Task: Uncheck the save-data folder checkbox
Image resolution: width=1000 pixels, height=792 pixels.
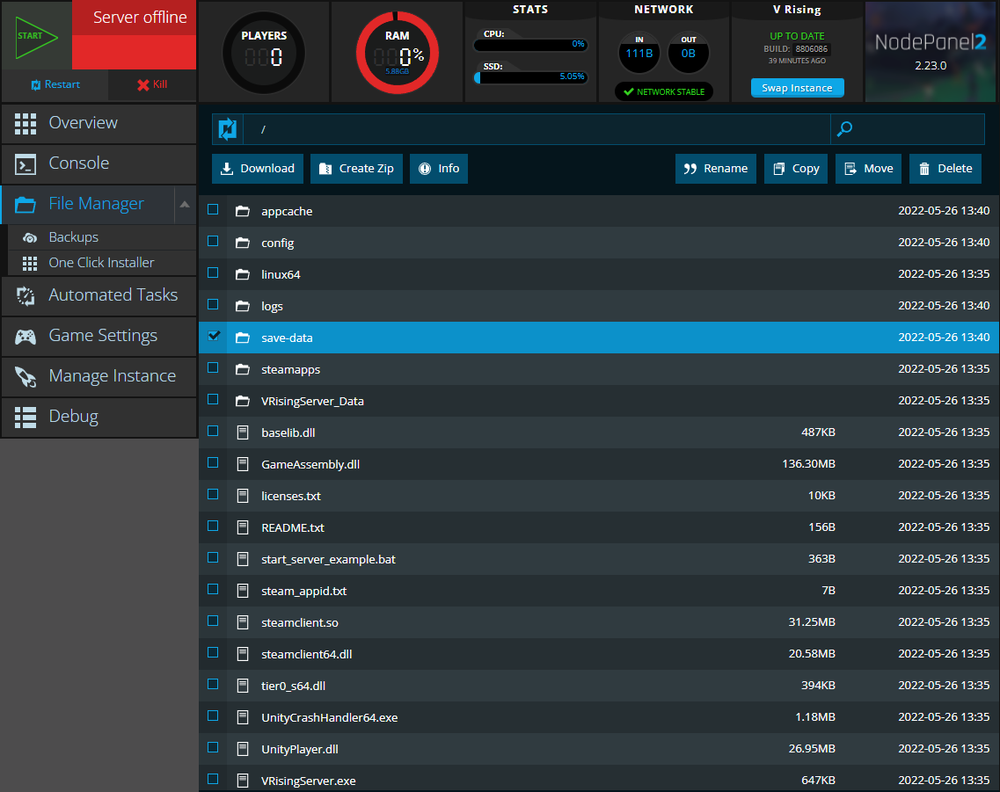Action: [213, 337]
